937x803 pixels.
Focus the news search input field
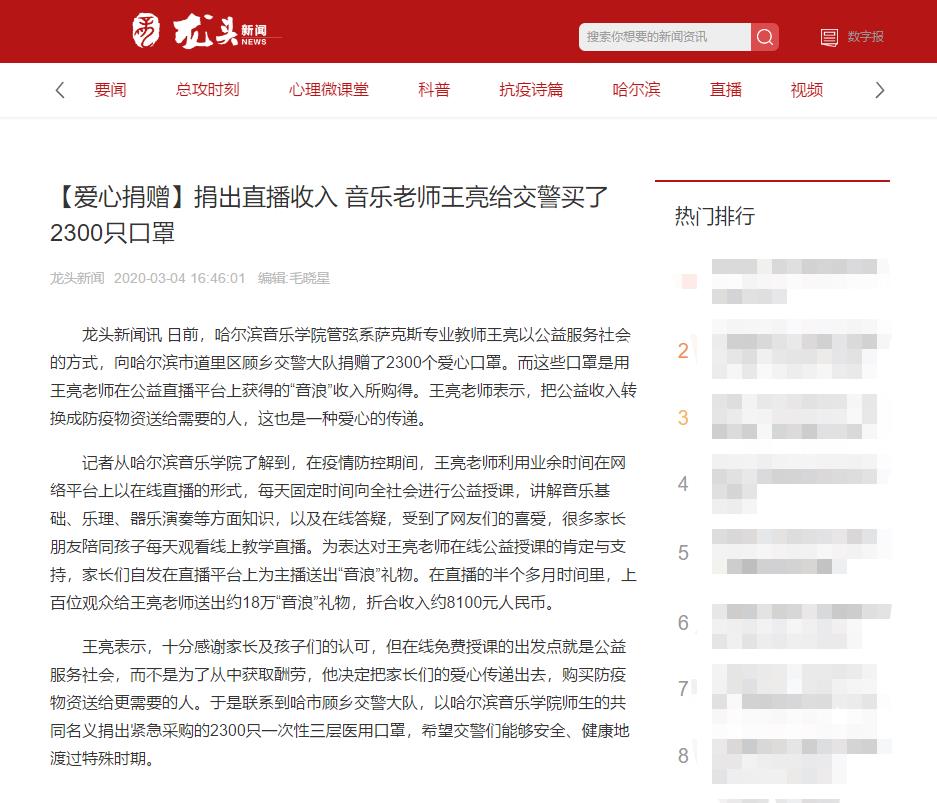point(664,37)
